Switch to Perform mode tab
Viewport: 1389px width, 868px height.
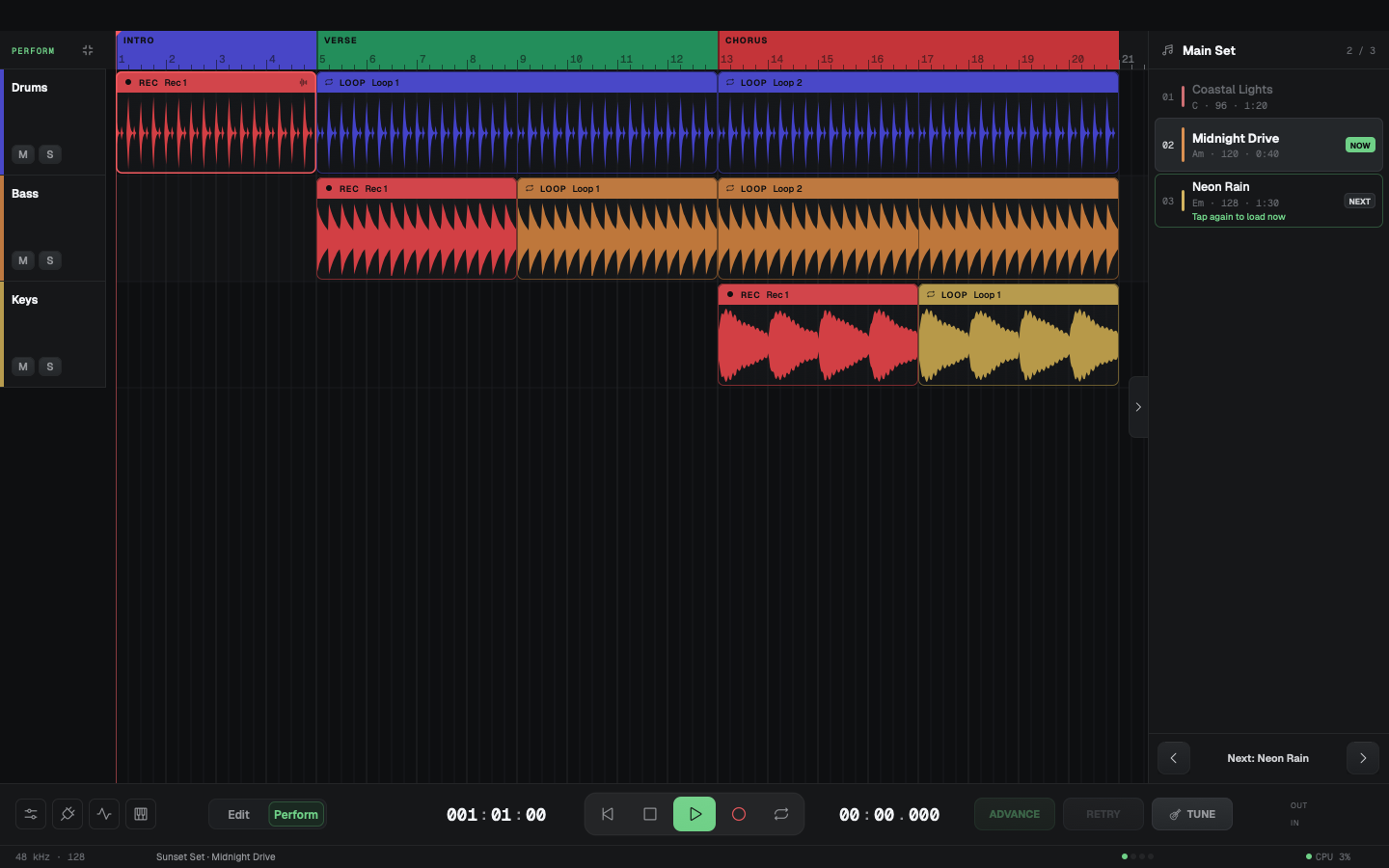tap(296, 814)
